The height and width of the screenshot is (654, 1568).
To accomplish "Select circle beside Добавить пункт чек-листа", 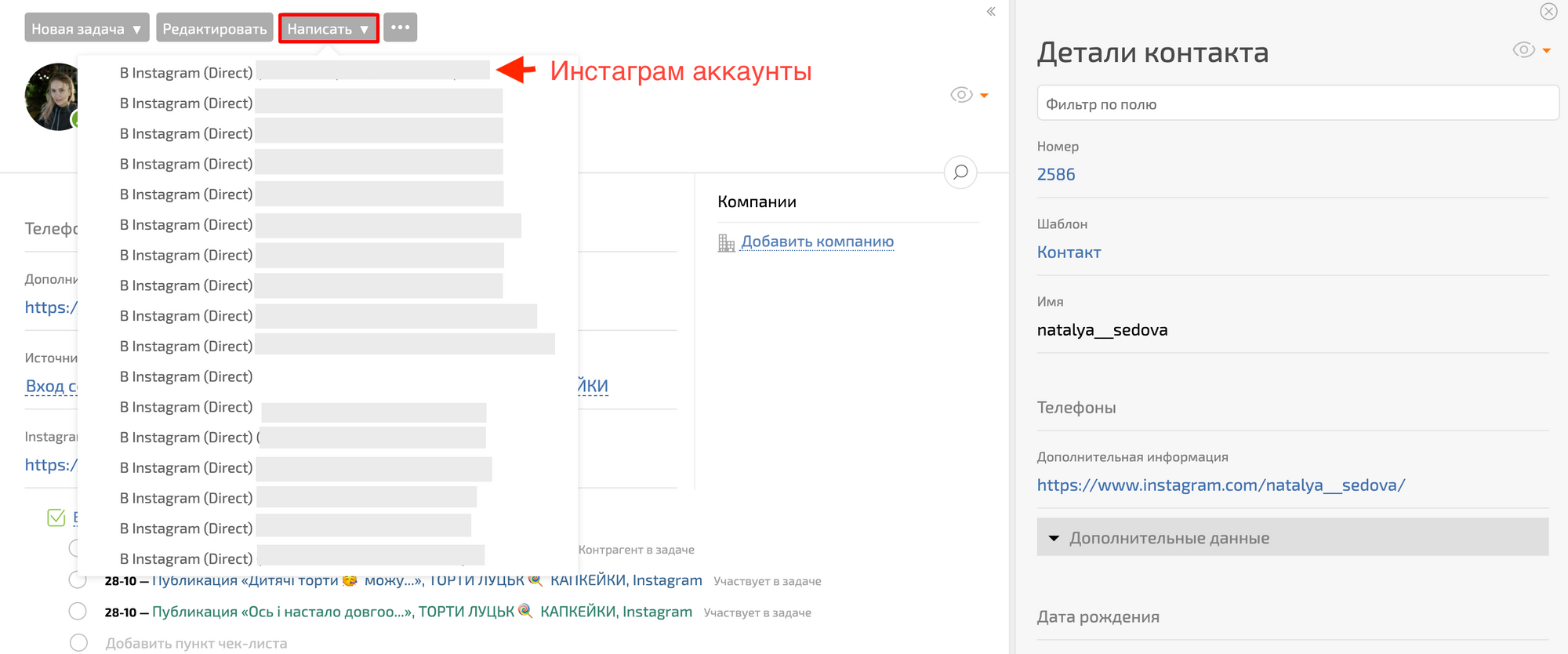I will [78, 643].
